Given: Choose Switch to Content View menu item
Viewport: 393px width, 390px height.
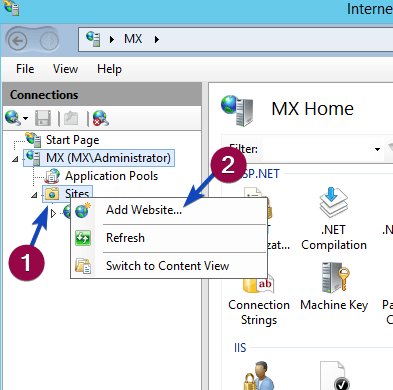Looking at the screenshot, I should (168, 266).
